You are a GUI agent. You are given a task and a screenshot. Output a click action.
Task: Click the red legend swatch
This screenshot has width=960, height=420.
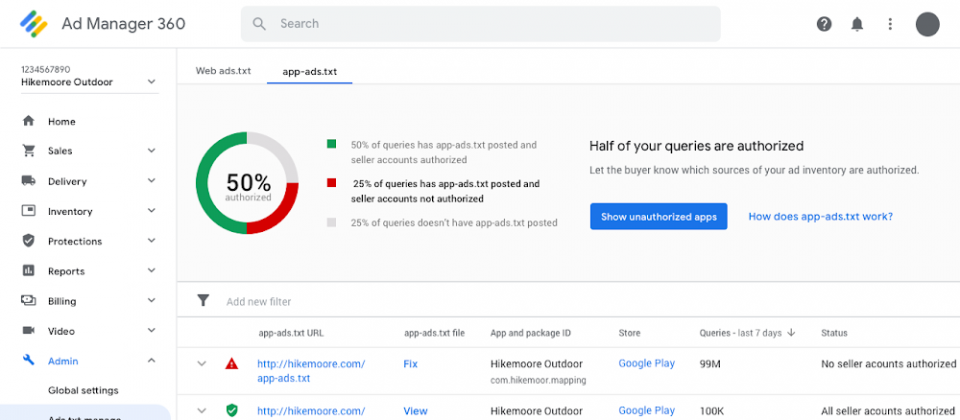point(331,183)
